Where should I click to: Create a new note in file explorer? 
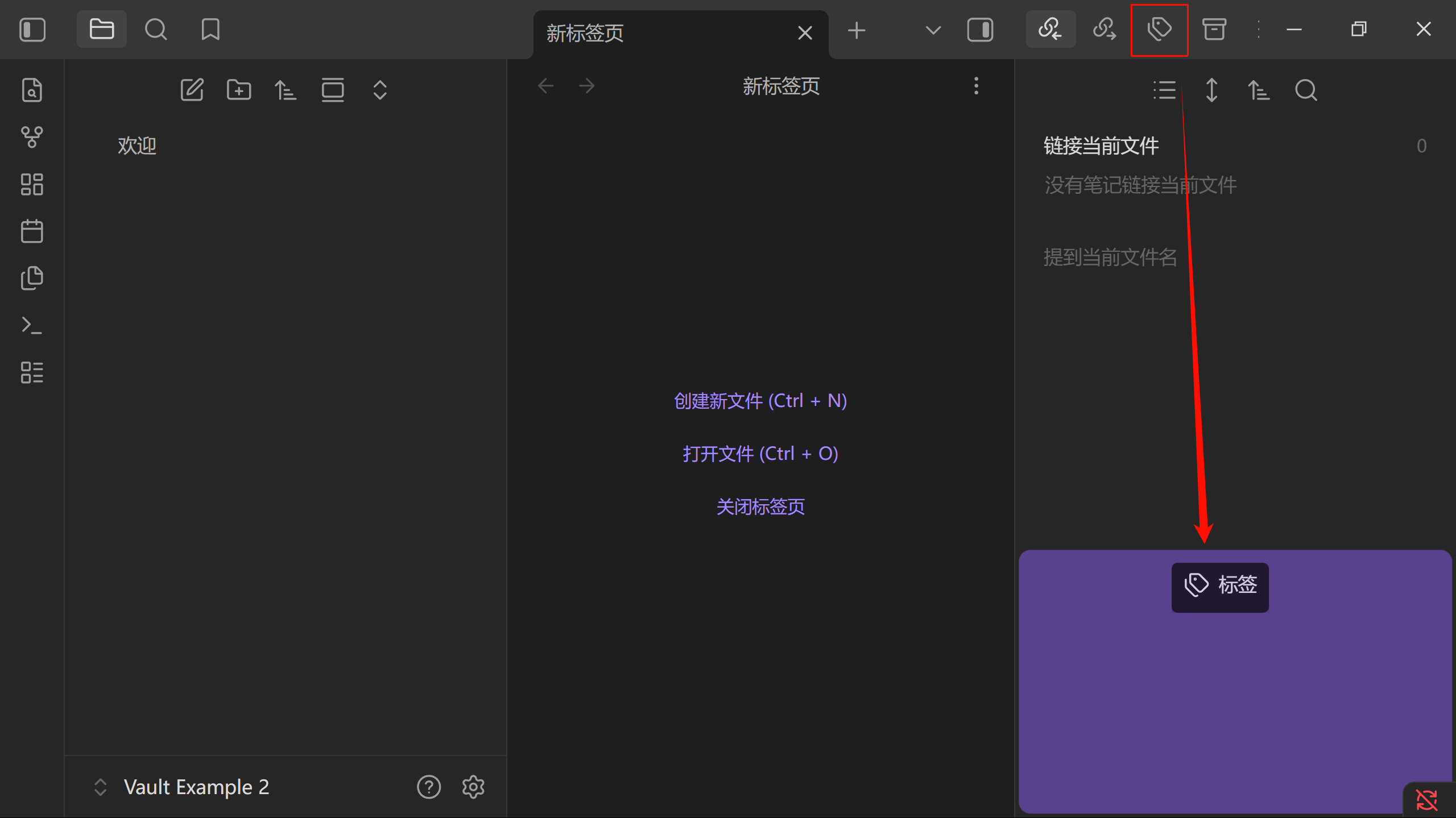tap(192, 90)
